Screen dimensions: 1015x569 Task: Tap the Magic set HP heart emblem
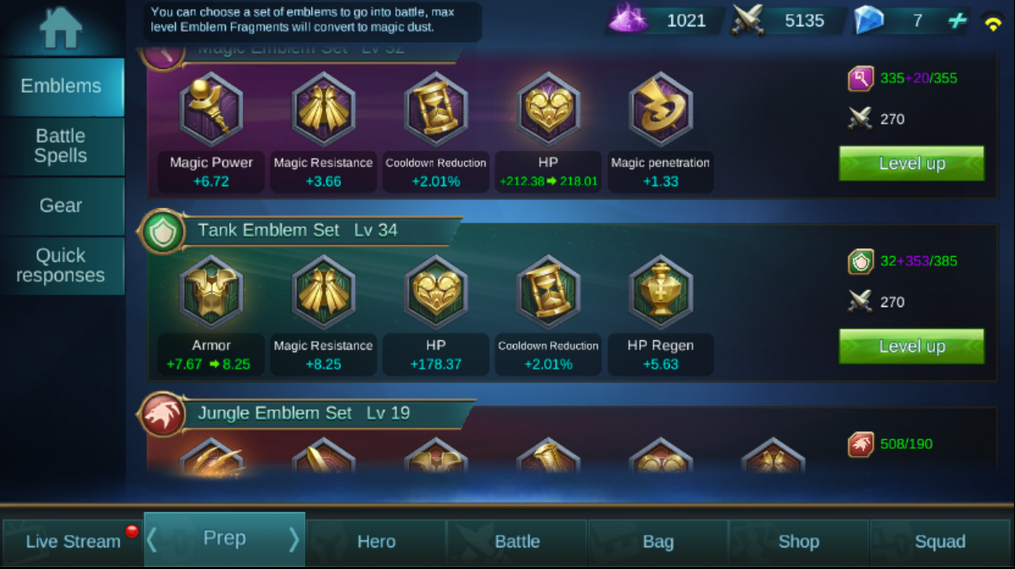point(548,109)
